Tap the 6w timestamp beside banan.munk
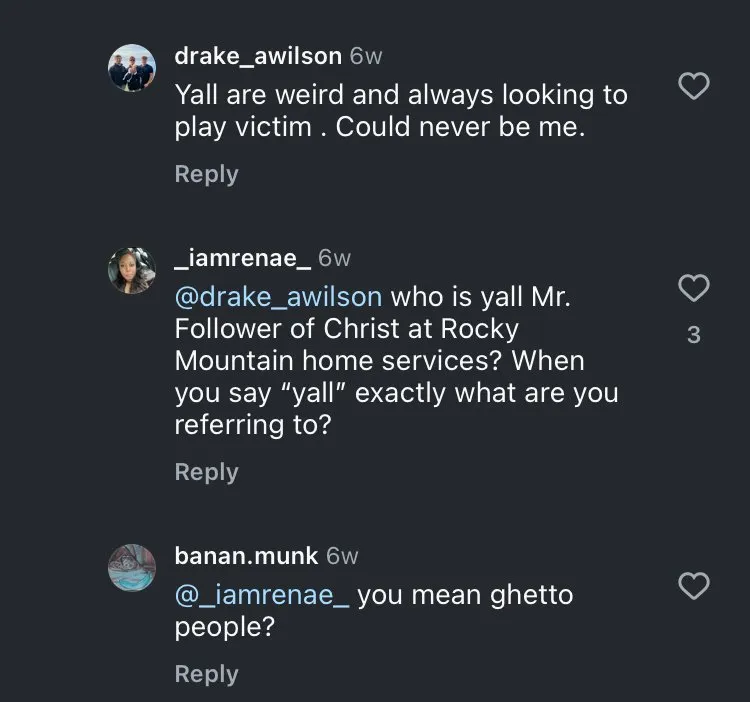 point(342,555)
